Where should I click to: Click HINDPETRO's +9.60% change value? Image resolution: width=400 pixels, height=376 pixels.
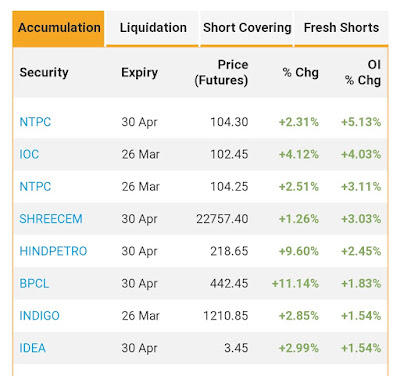[299, 251]
